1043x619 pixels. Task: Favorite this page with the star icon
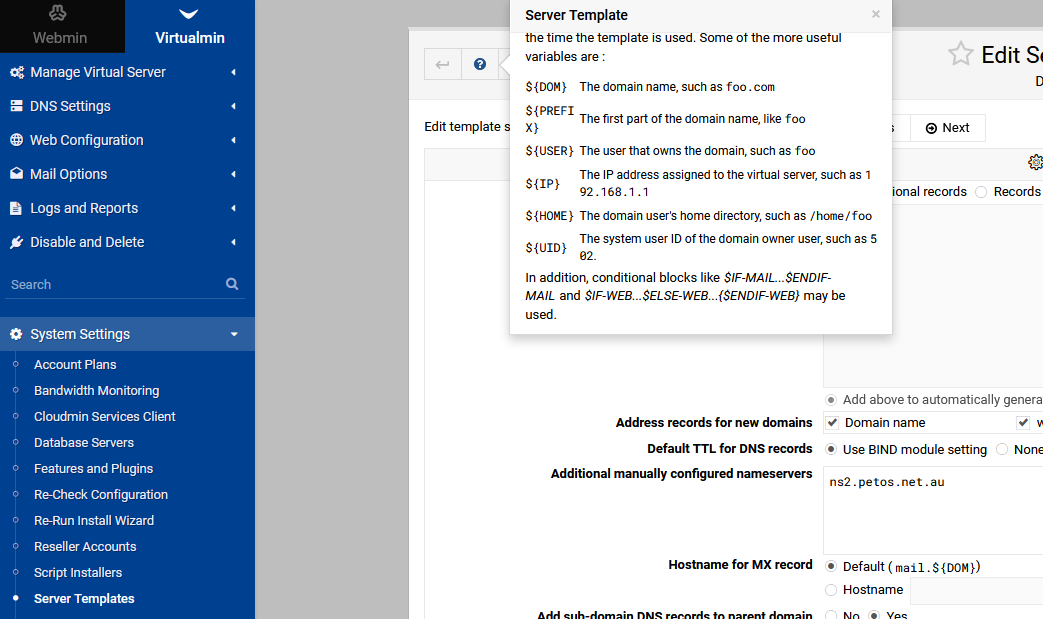click(x=961, y=54)
